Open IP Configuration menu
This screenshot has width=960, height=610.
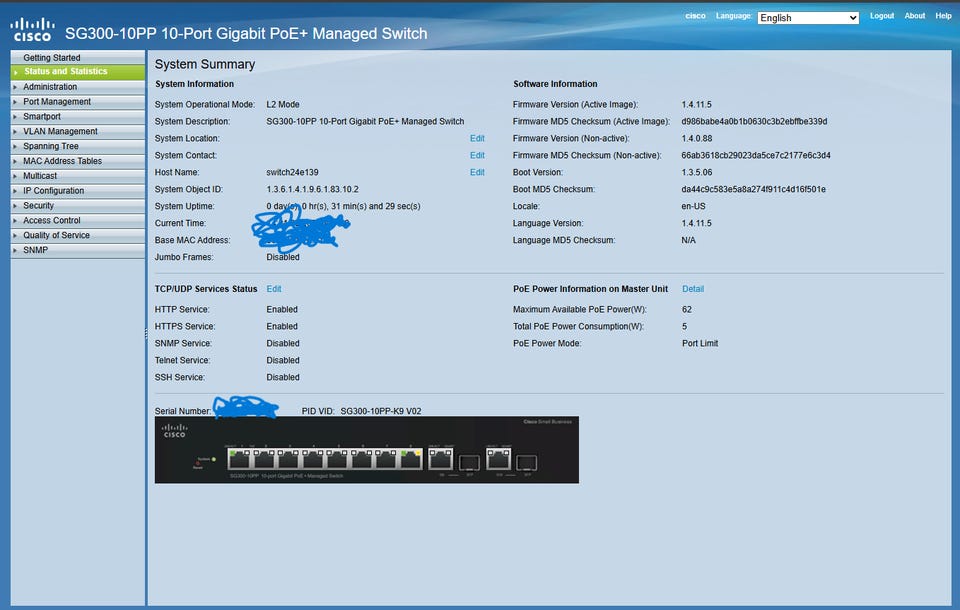78,190
